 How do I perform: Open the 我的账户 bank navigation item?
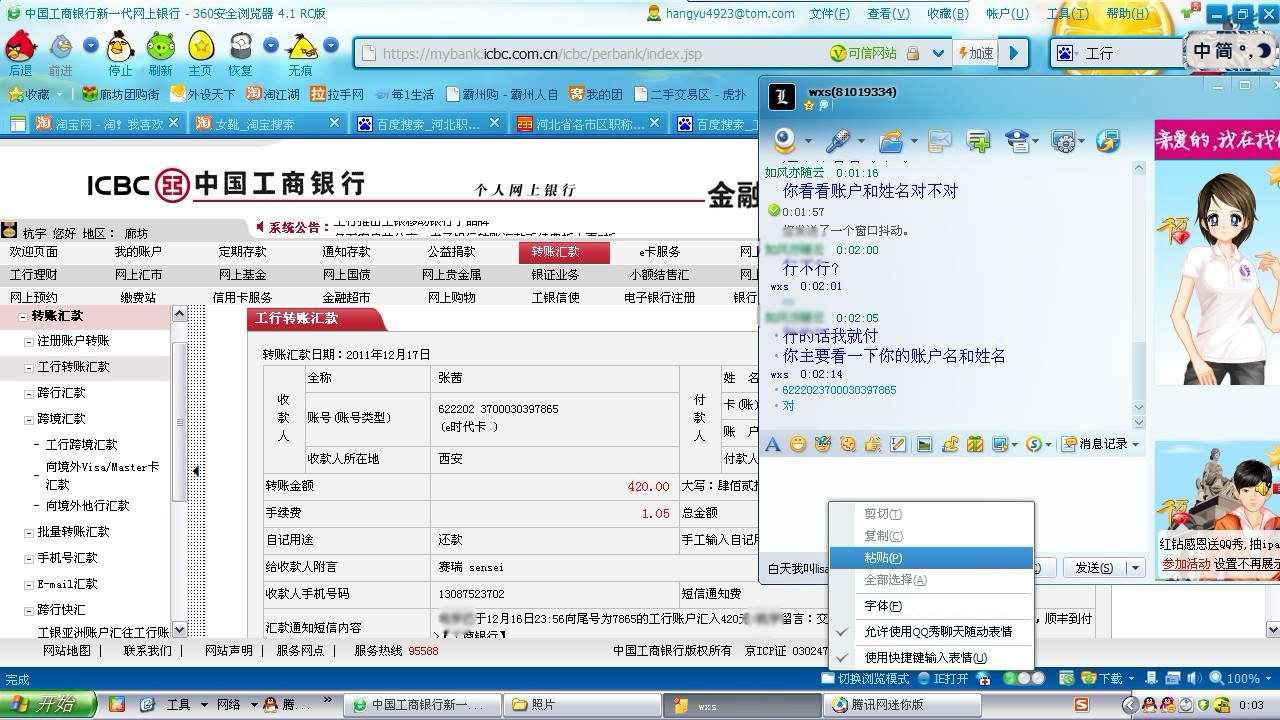[x=137, y=252]
